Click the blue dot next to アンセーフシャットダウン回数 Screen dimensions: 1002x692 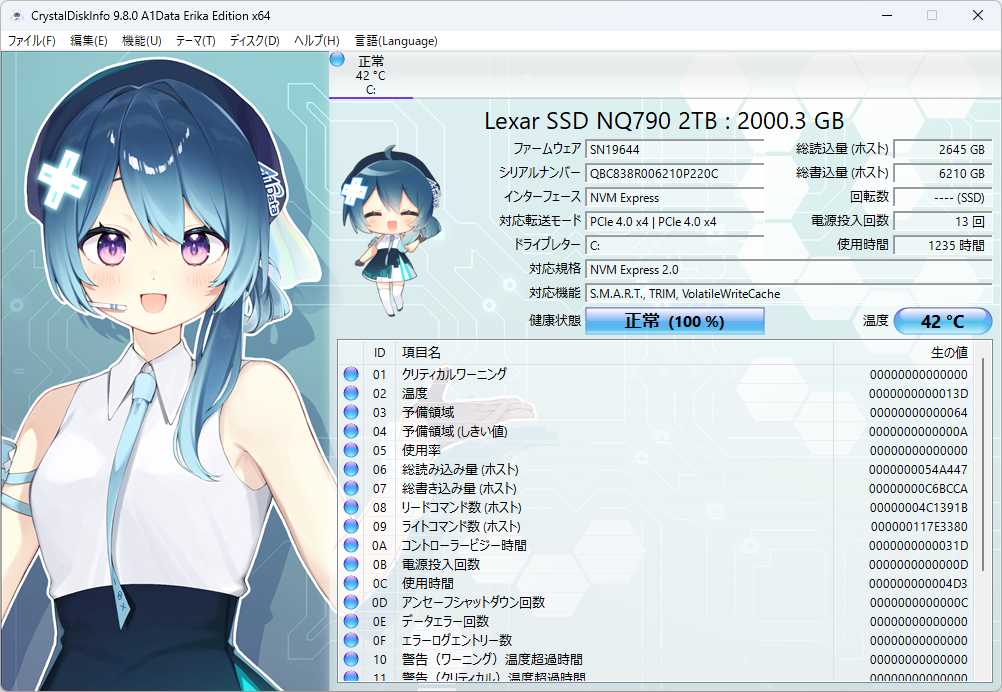(x=351, y=602)
